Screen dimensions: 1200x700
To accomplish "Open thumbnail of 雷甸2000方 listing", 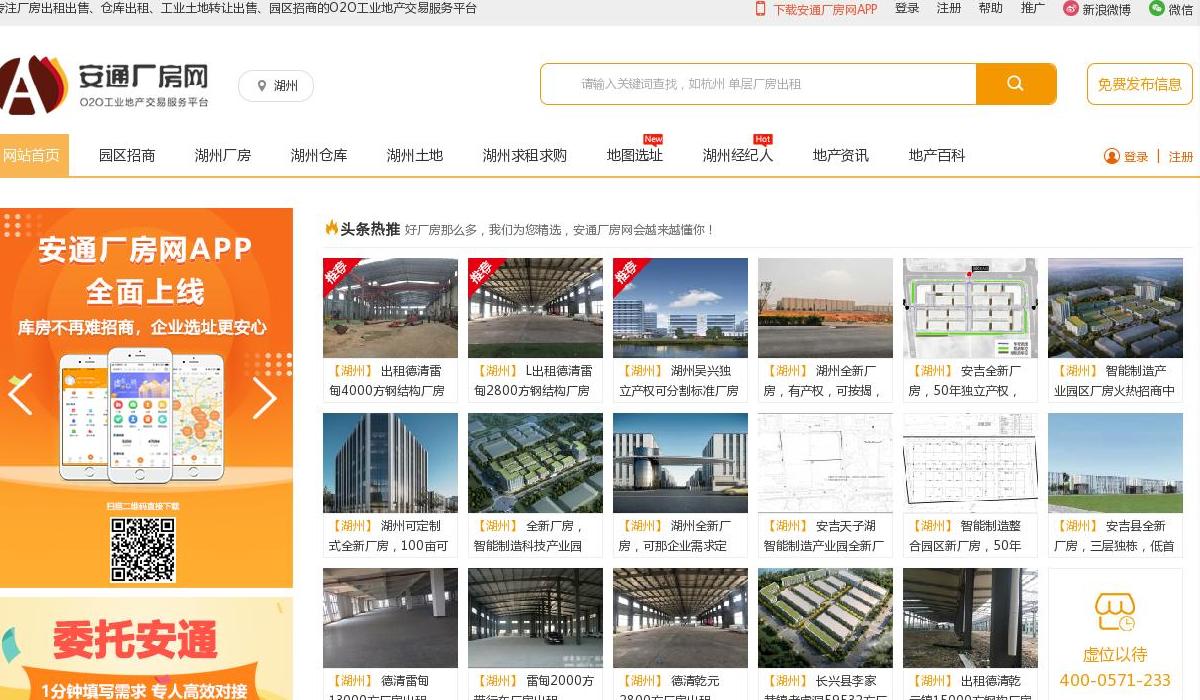I will [535, 618].
